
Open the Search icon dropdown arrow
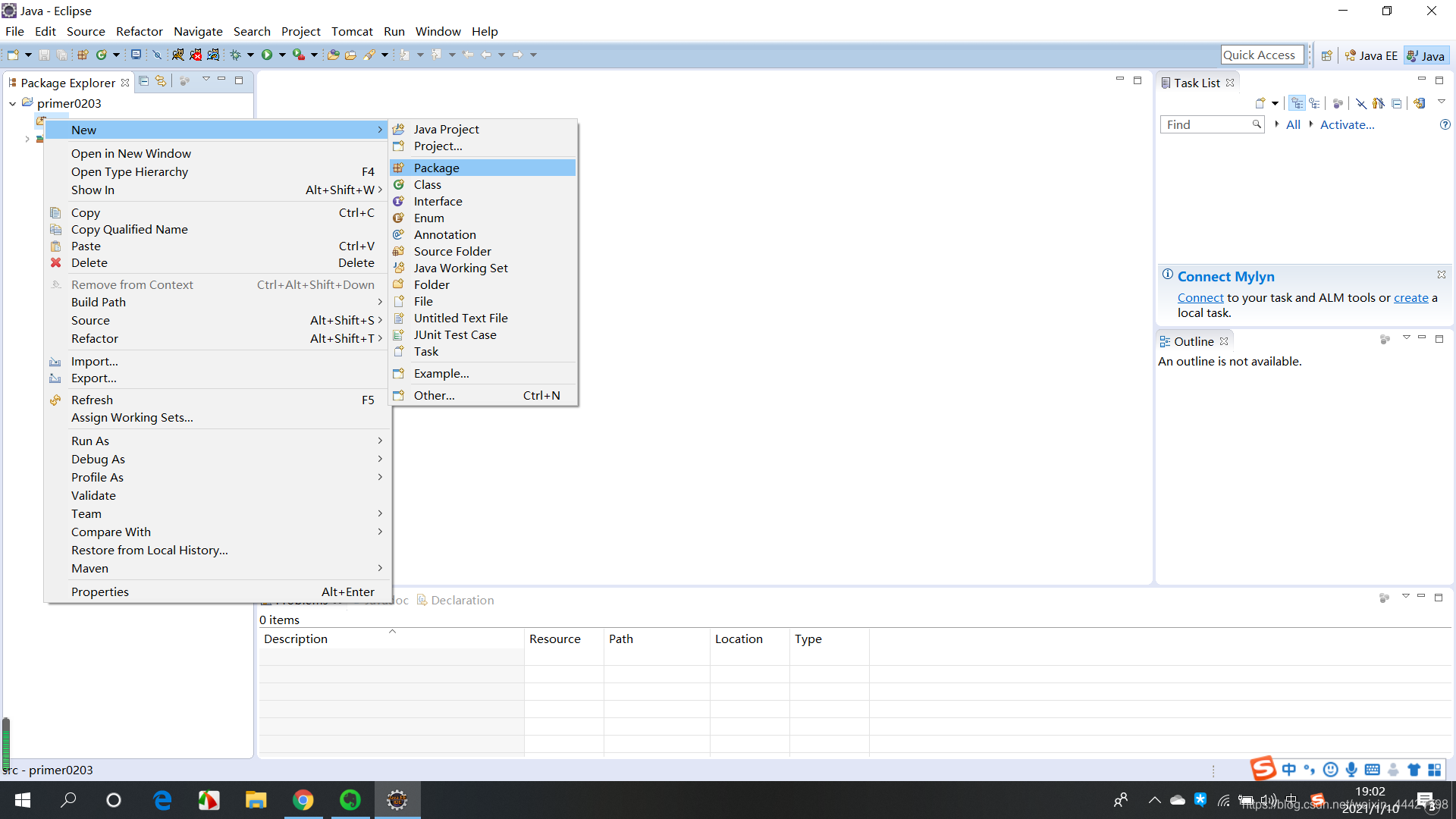coord(384,55)
